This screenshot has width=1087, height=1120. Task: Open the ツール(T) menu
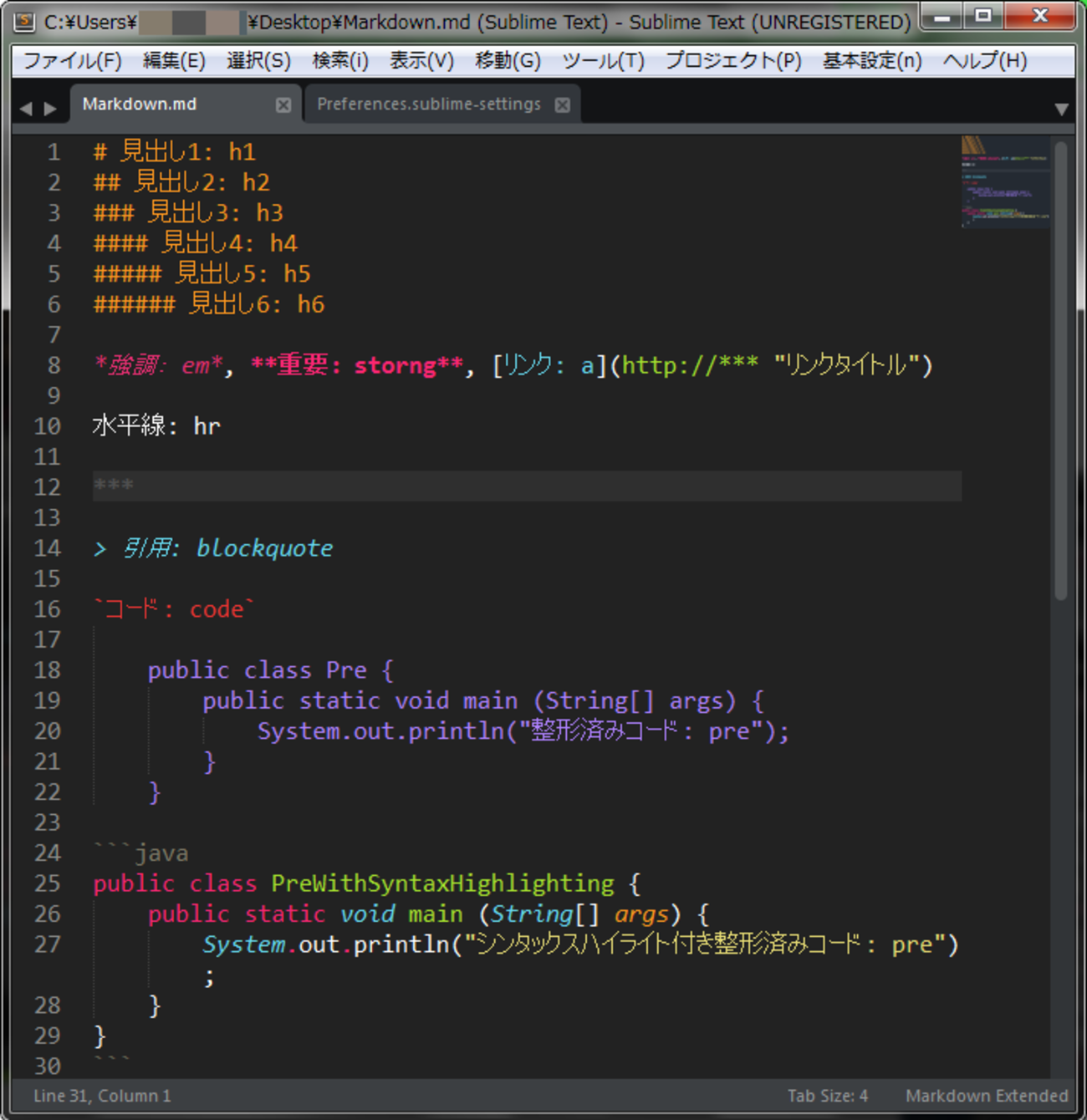point(603,61)
